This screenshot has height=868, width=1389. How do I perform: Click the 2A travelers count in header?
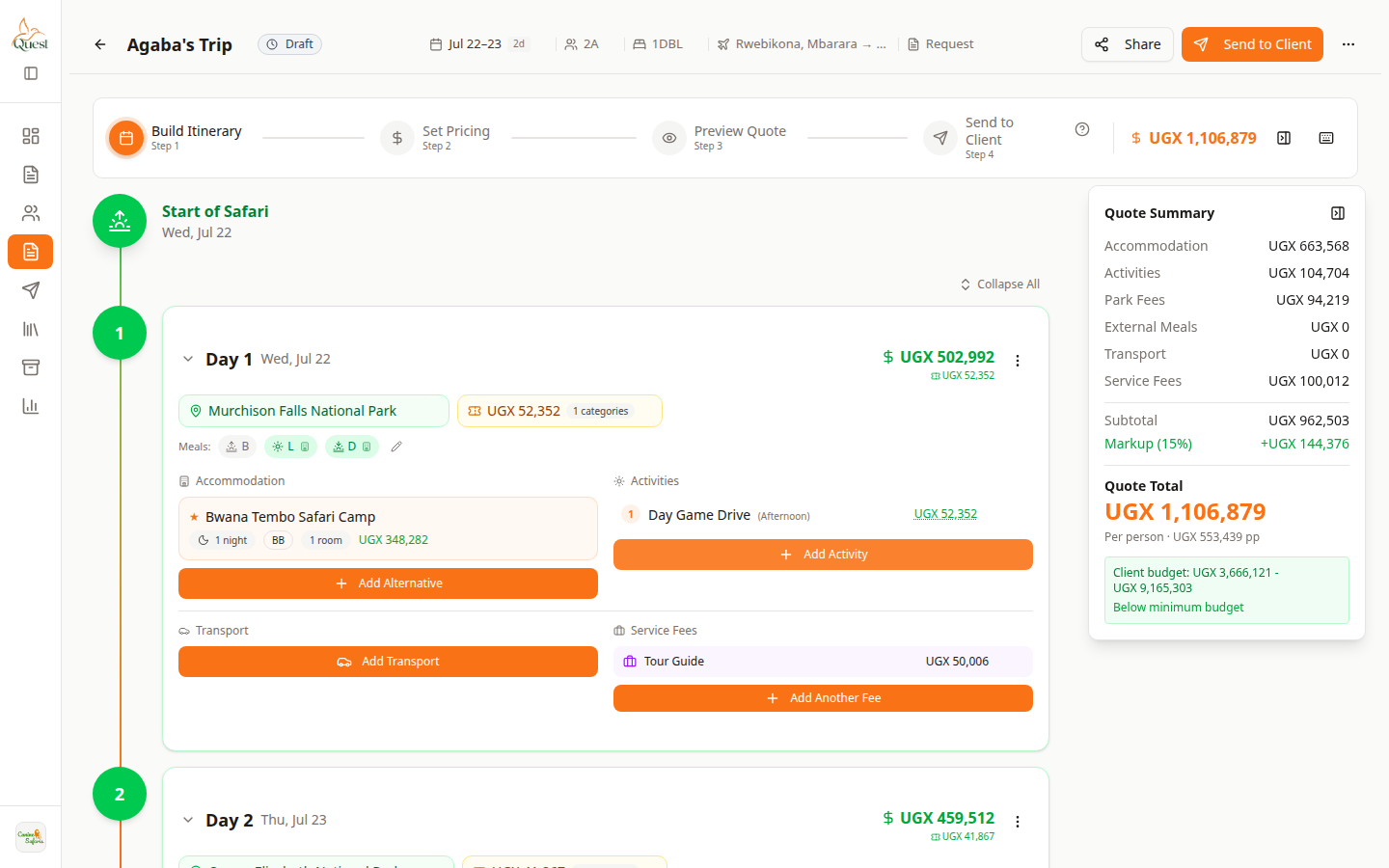[x=582, y=44]
